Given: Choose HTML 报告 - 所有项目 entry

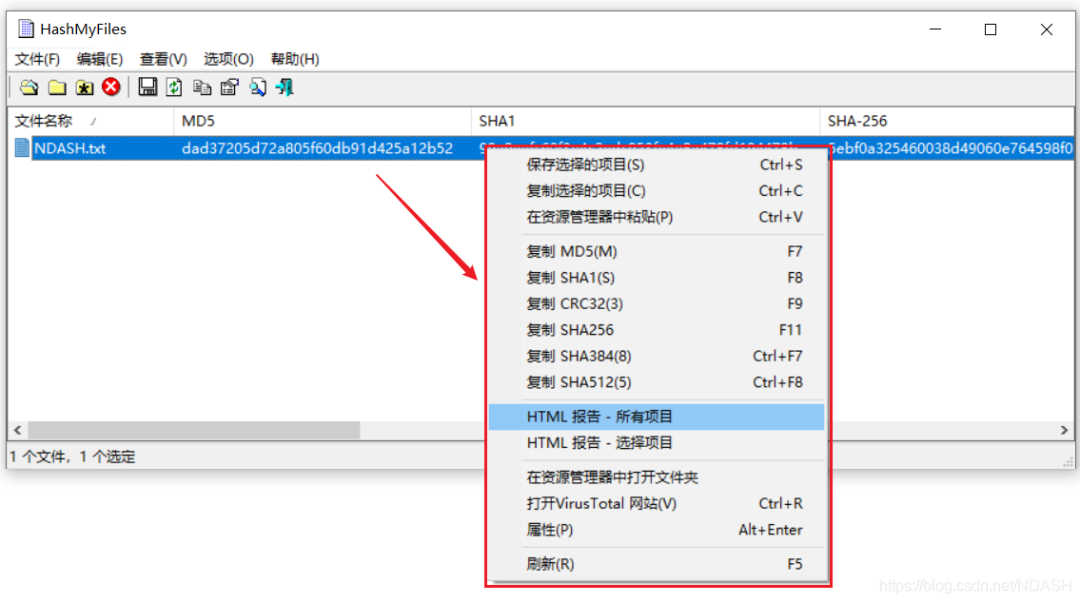Looking at the screenshot, I should click(656, 417).
